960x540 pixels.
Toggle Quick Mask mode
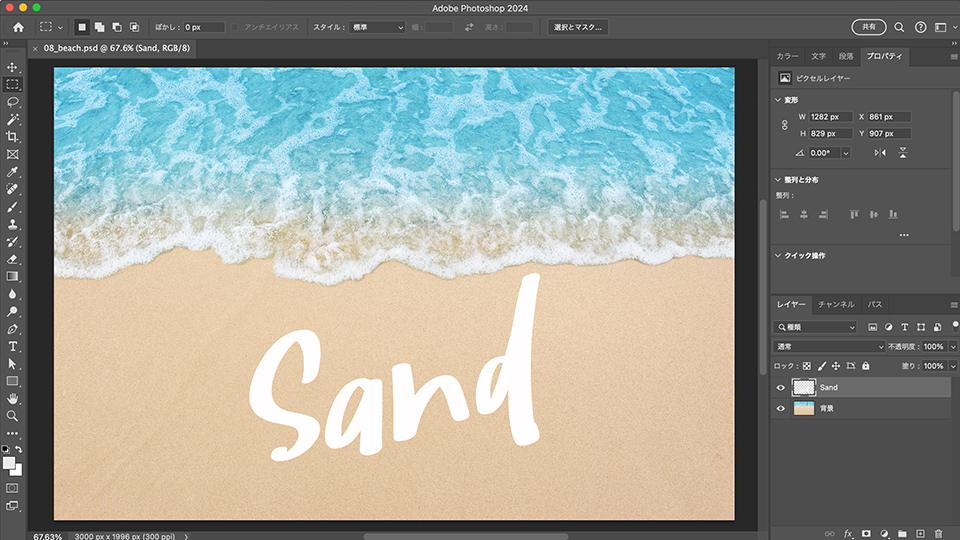click(12, 489)
